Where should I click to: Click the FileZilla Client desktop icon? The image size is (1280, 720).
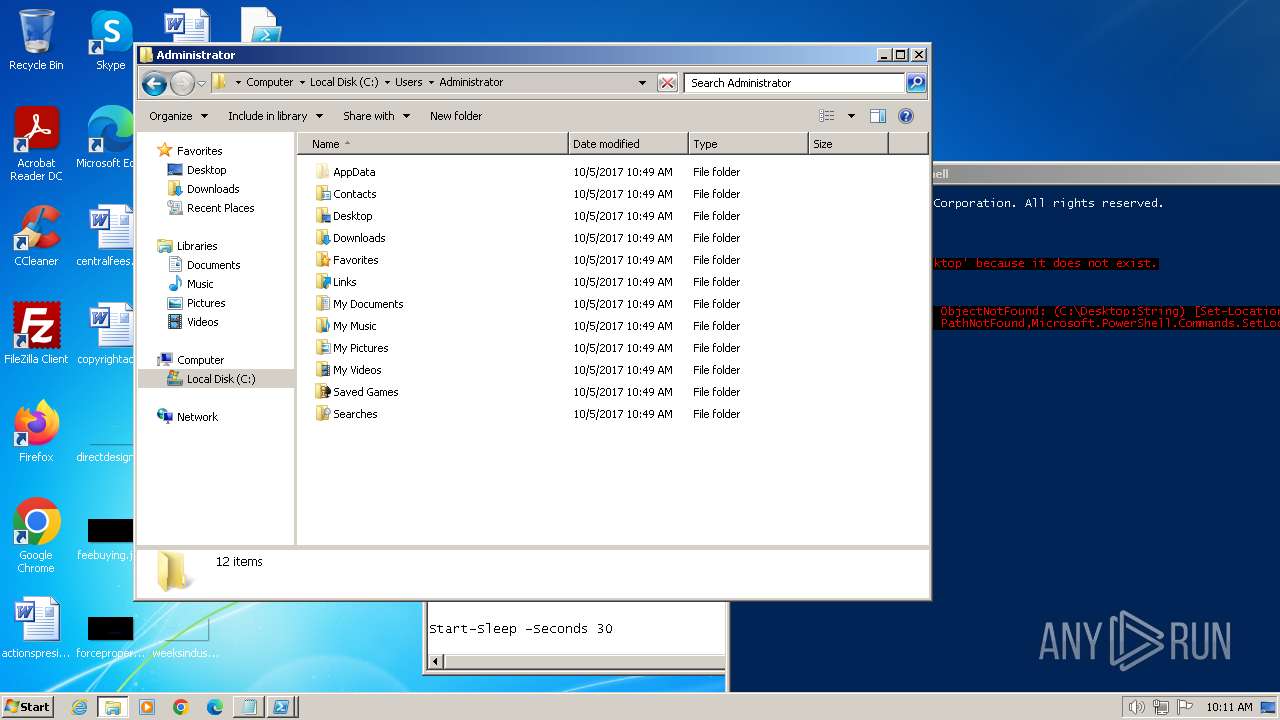pyautogui.click(x=36, y=333)
